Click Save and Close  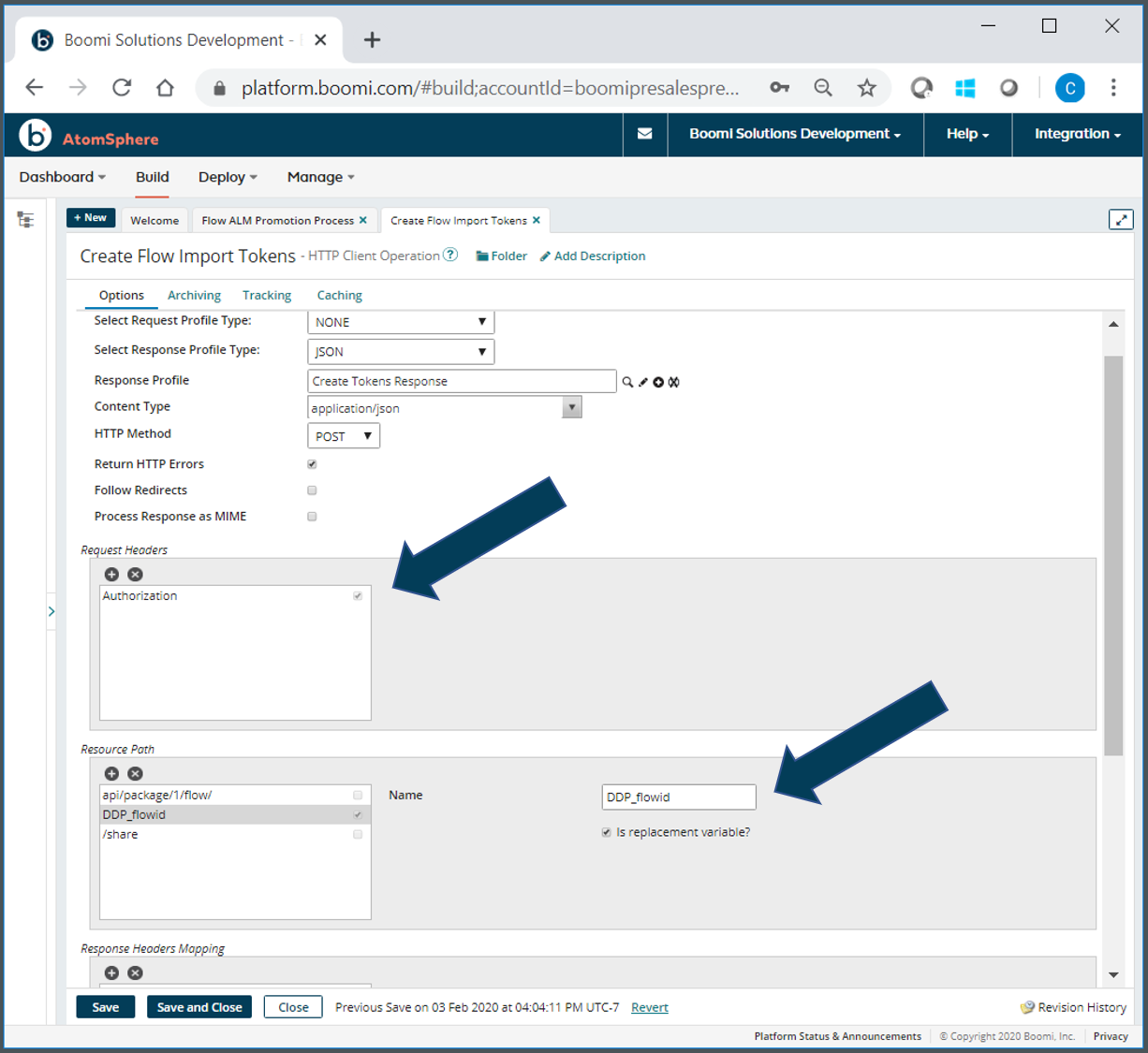click(199, 1006)
